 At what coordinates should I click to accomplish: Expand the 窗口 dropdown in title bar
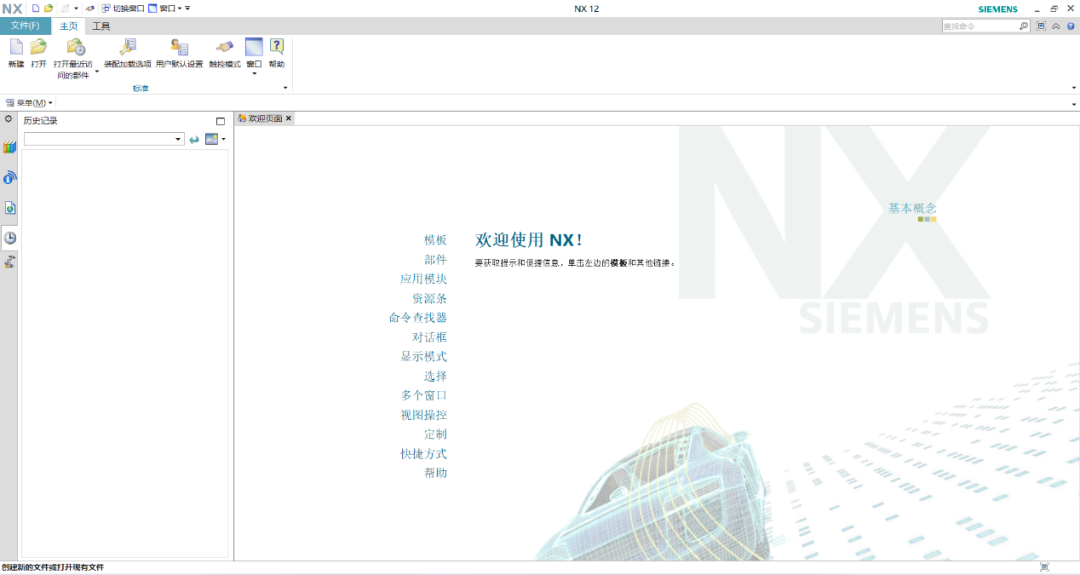pyautogui.click(x=180, y=8)
